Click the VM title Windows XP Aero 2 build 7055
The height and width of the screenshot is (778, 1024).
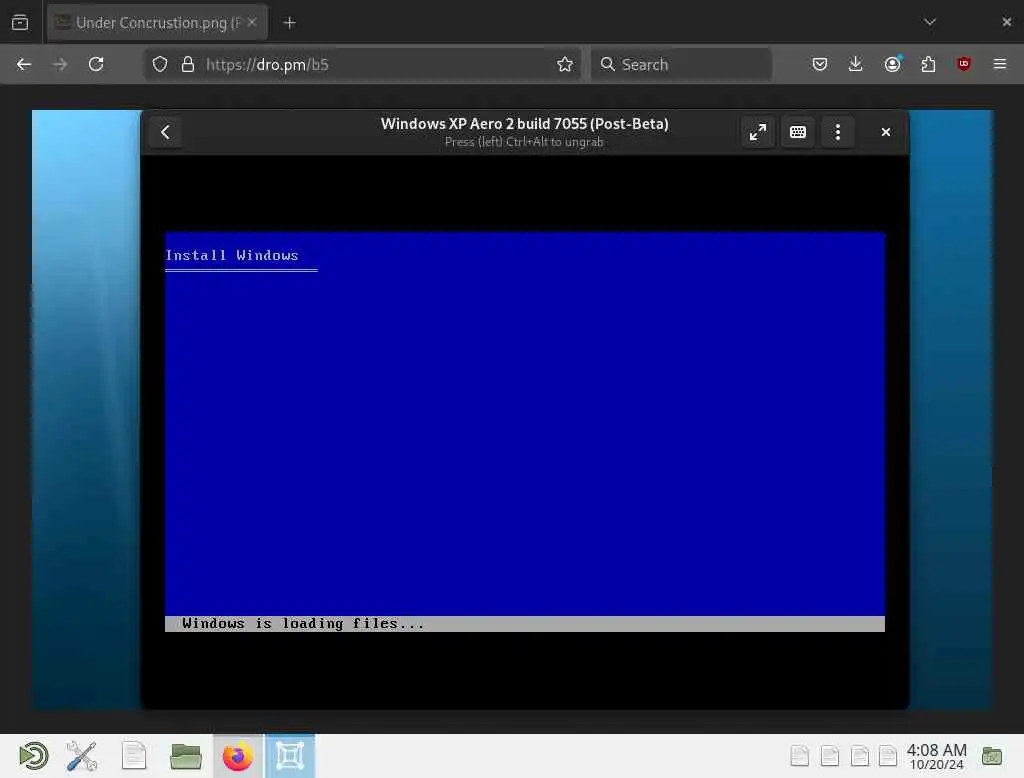(x=524, y=123)
